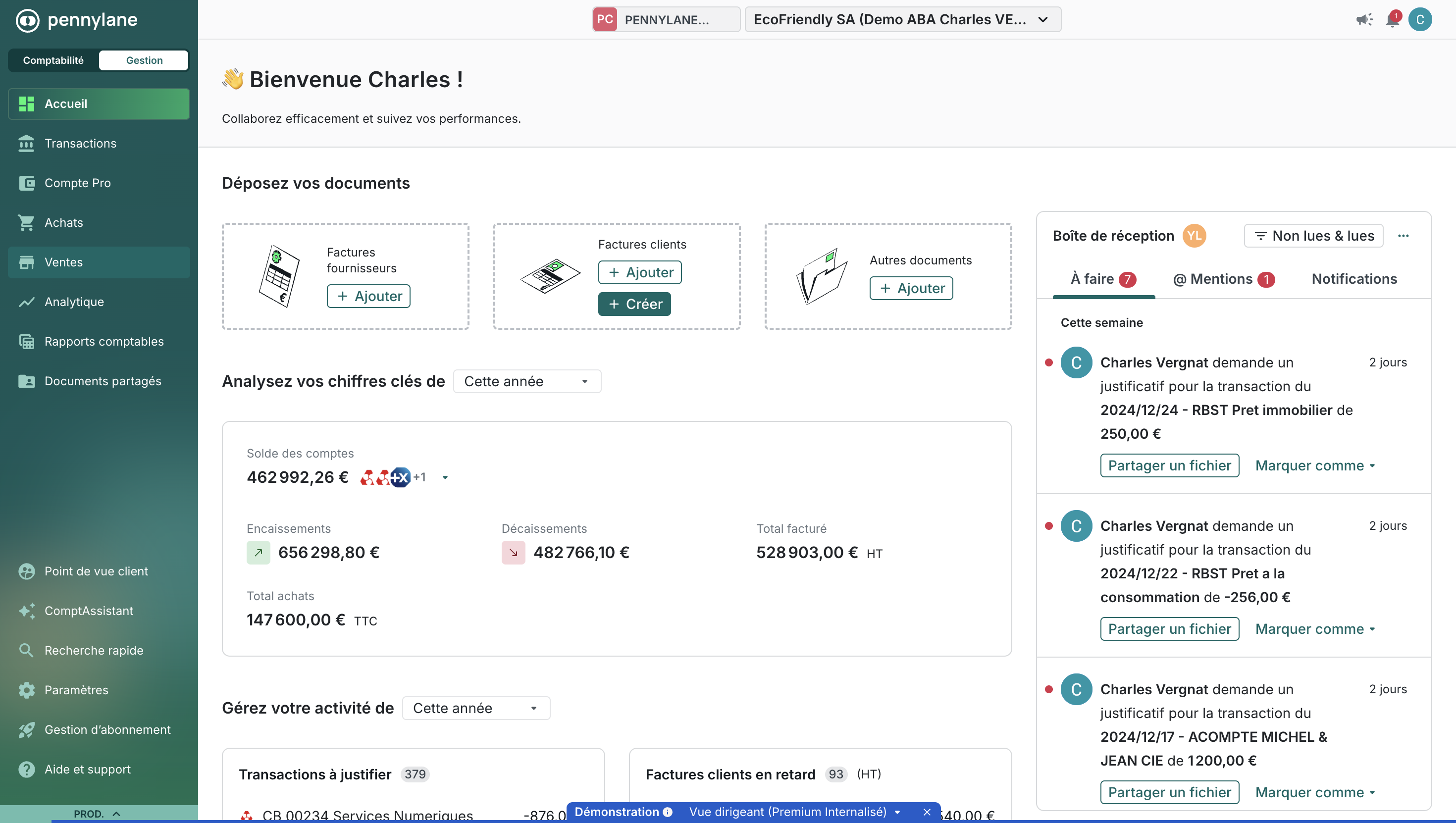Click the notification bell icon
The image size is (1456, 823).
click(x=1392, y=20)
